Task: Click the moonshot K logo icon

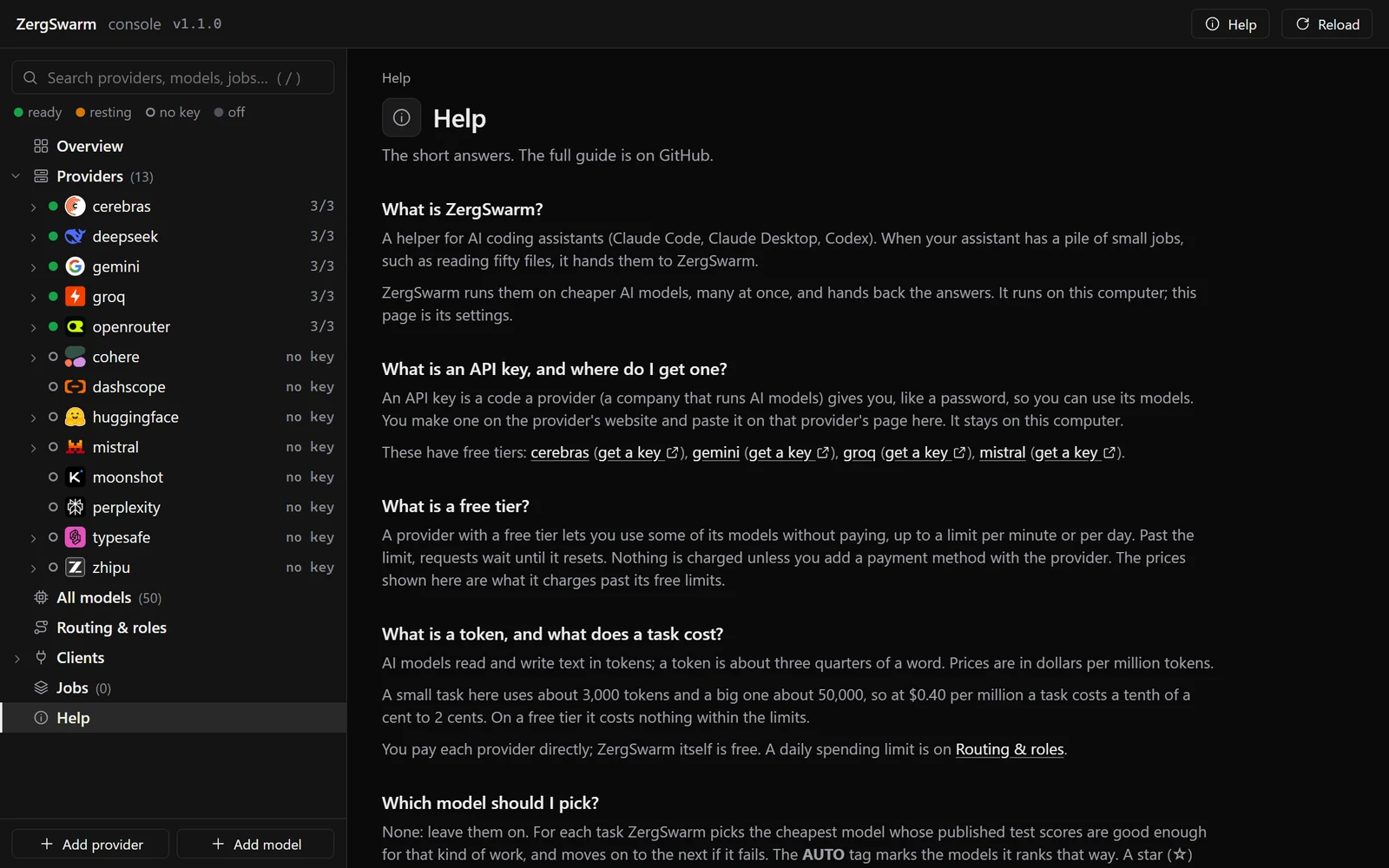Action: click(x=76, y=477)
